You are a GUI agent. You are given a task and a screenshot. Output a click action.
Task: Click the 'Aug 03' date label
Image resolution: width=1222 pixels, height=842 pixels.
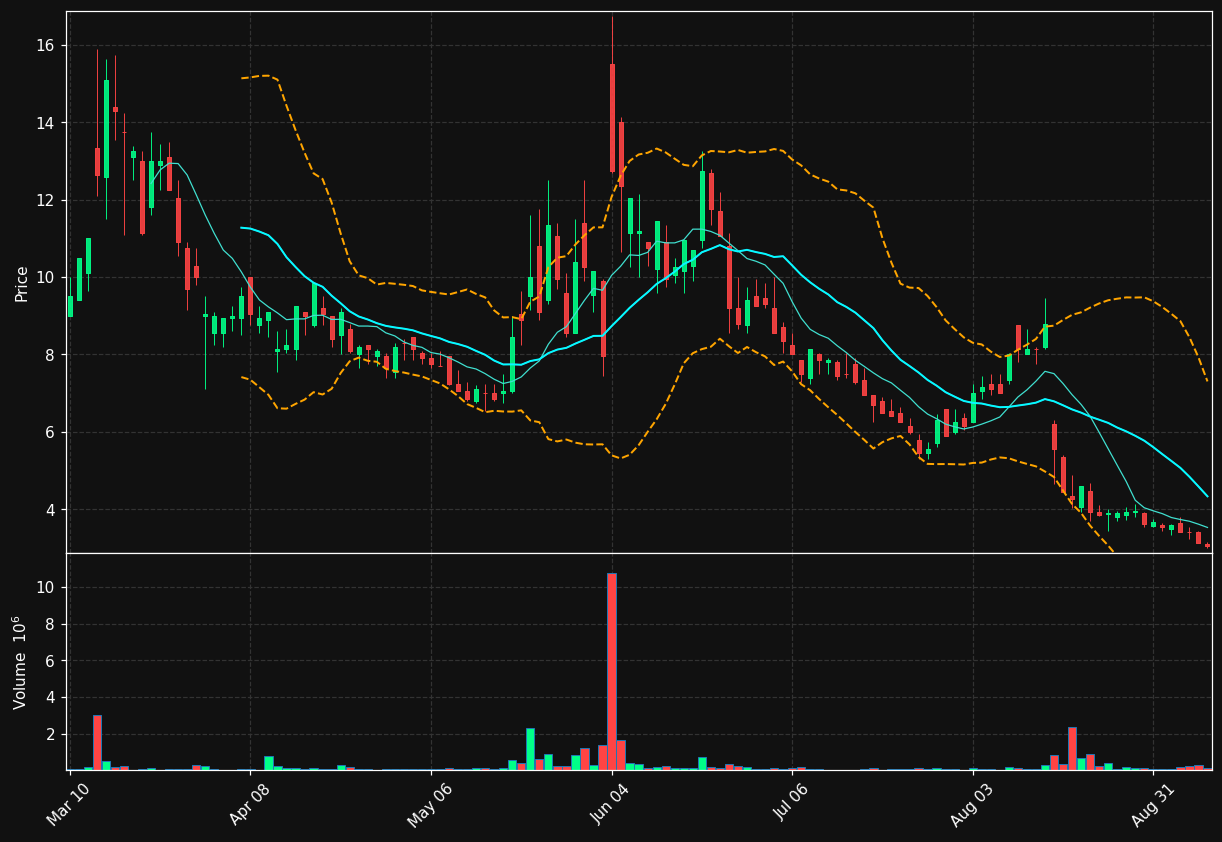[973, 804]
